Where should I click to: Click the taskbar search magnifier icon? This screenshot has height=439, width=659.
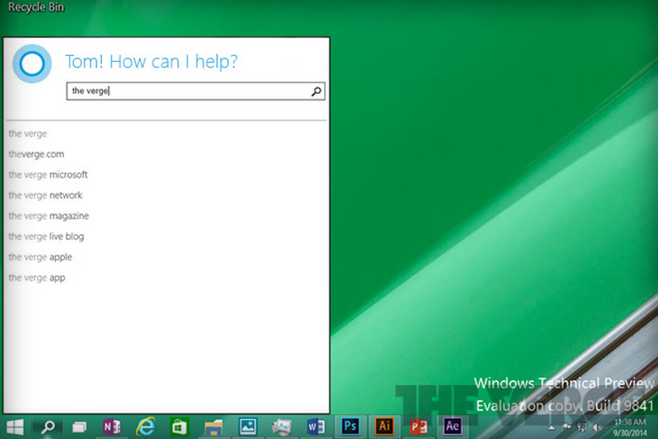tap(48, 427)
